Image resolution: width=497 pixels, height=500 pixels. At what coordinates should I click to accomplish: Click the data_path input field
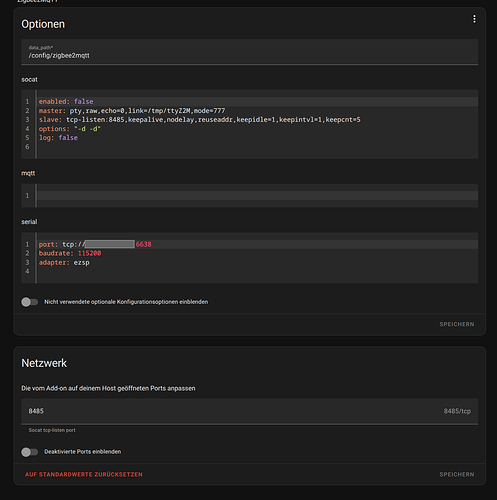tap(249, 52)
